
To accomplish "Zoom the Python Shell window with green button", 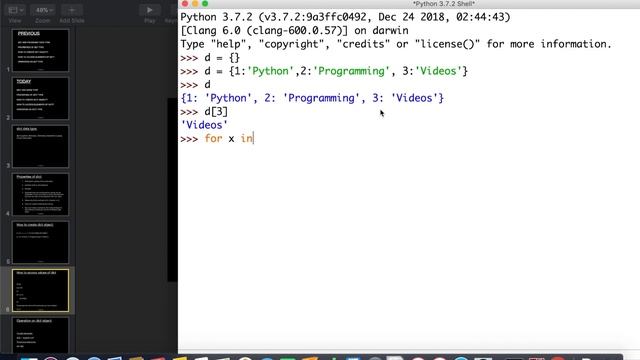I will (x=205, y=4).
